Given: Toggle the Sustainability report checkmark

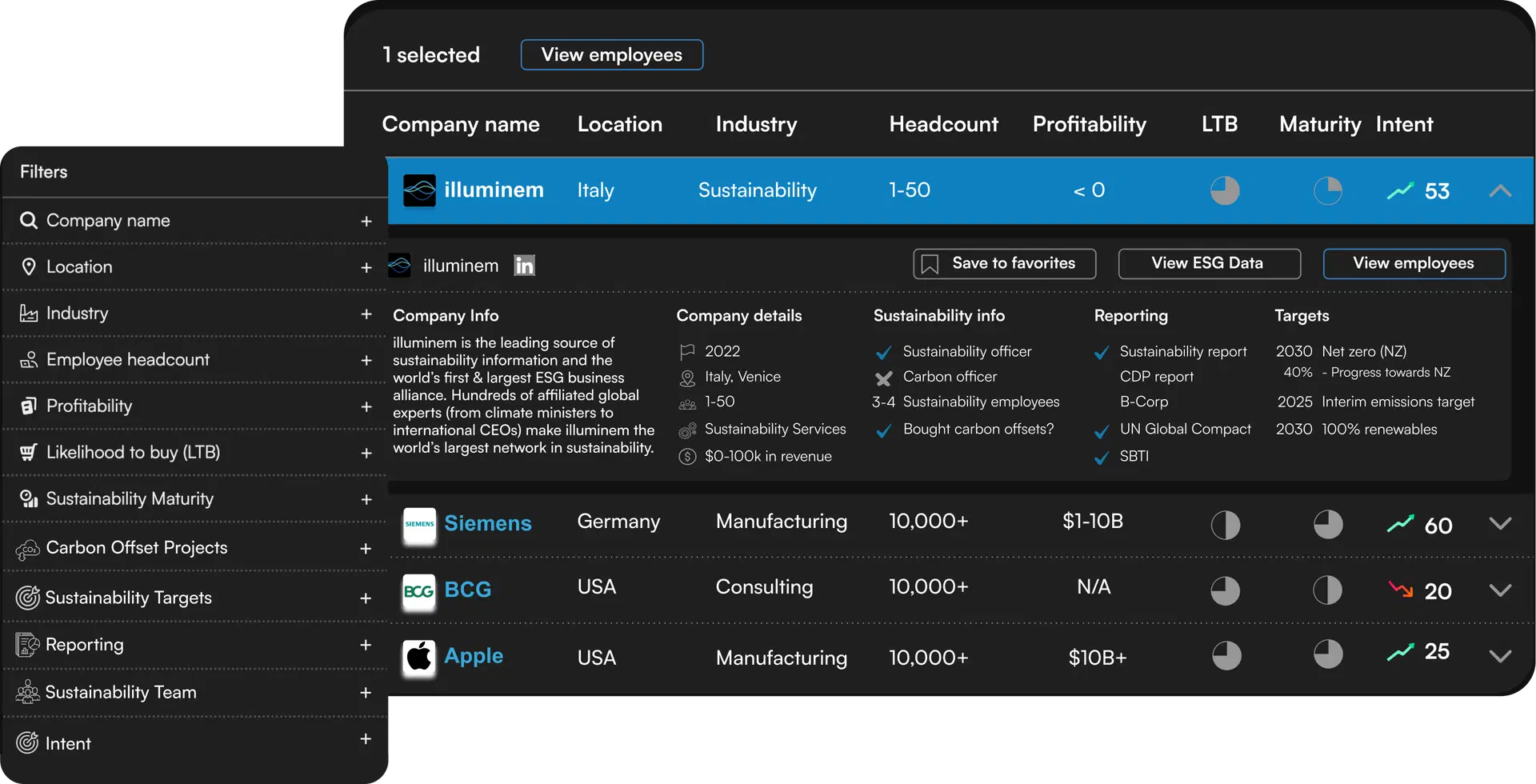Looking at the screenshot, I should 1102,352.
